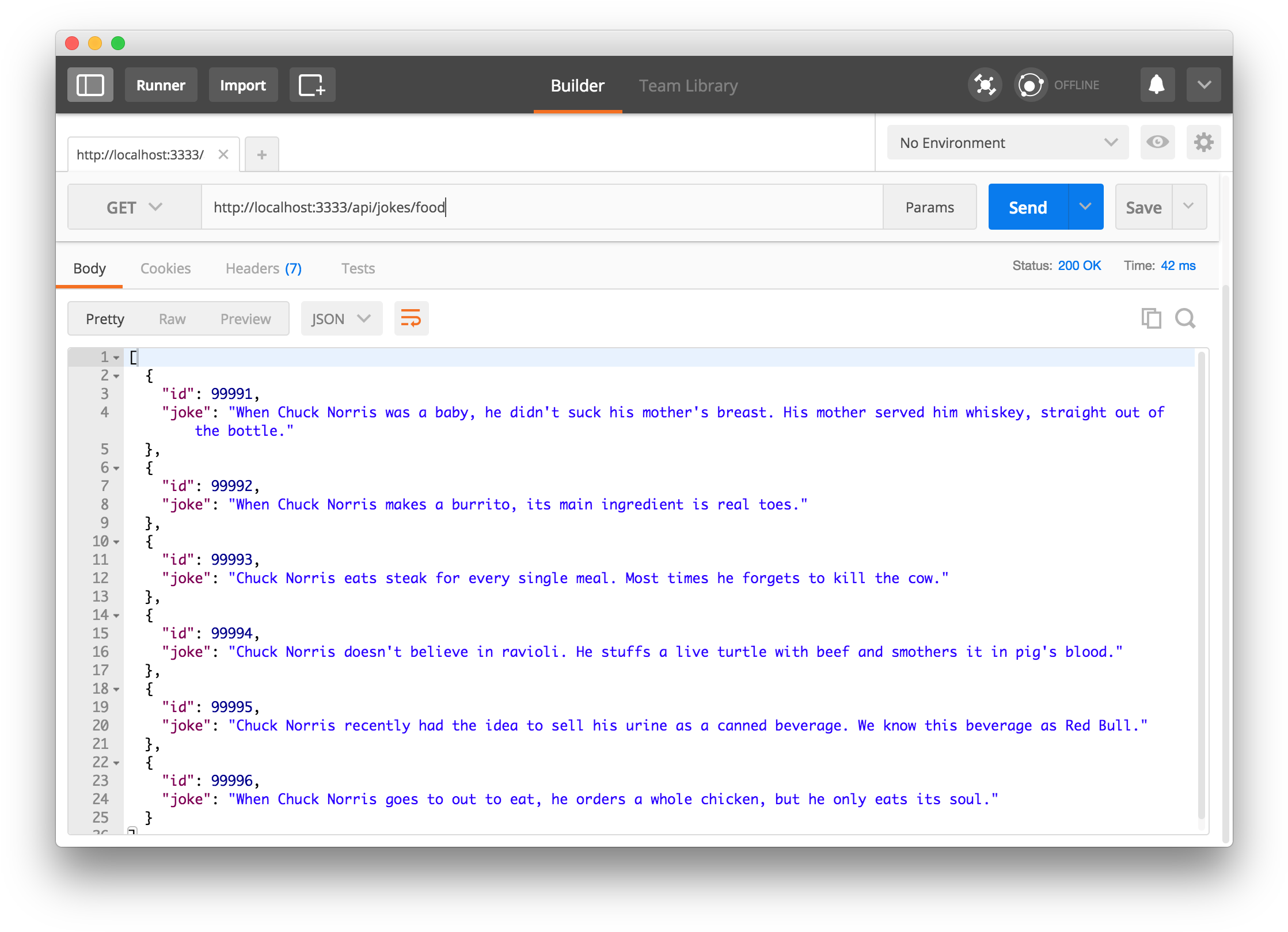
Task: Open the Params editor
Action: point(929,207)
